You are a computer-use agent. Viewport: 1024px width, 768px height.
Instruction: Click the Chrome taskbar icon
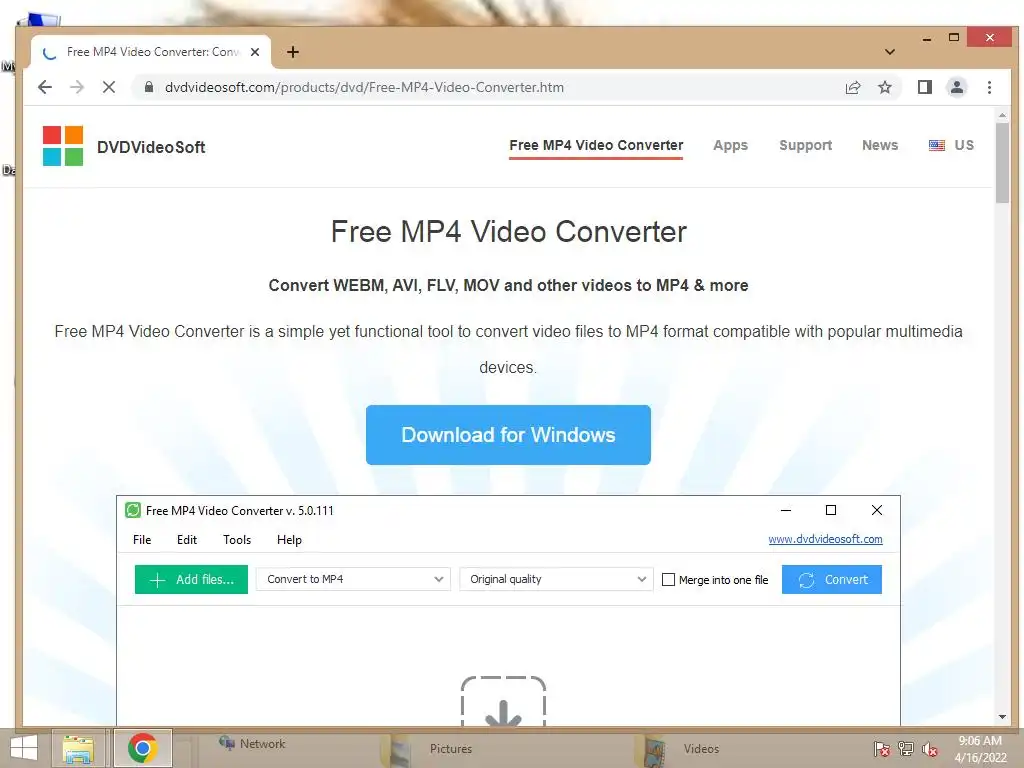tap(142, 748)
